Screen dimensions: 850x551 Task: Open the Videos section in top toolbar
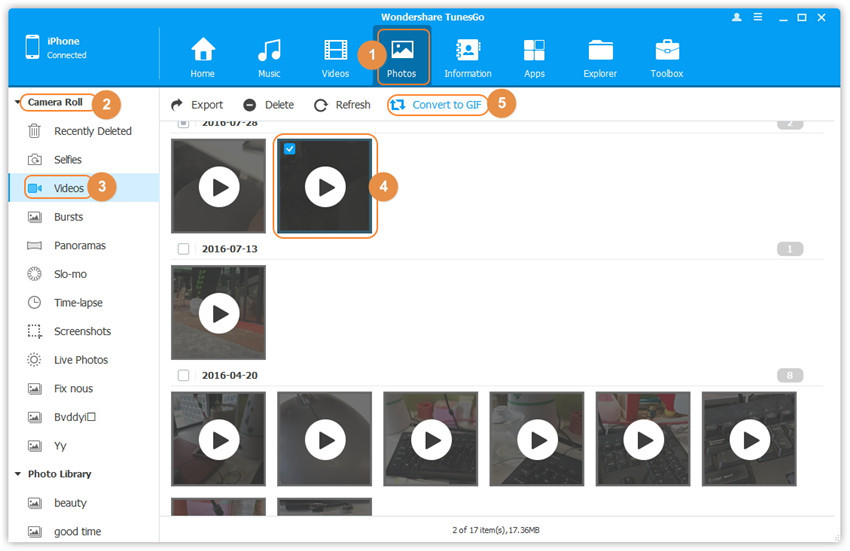335,50
